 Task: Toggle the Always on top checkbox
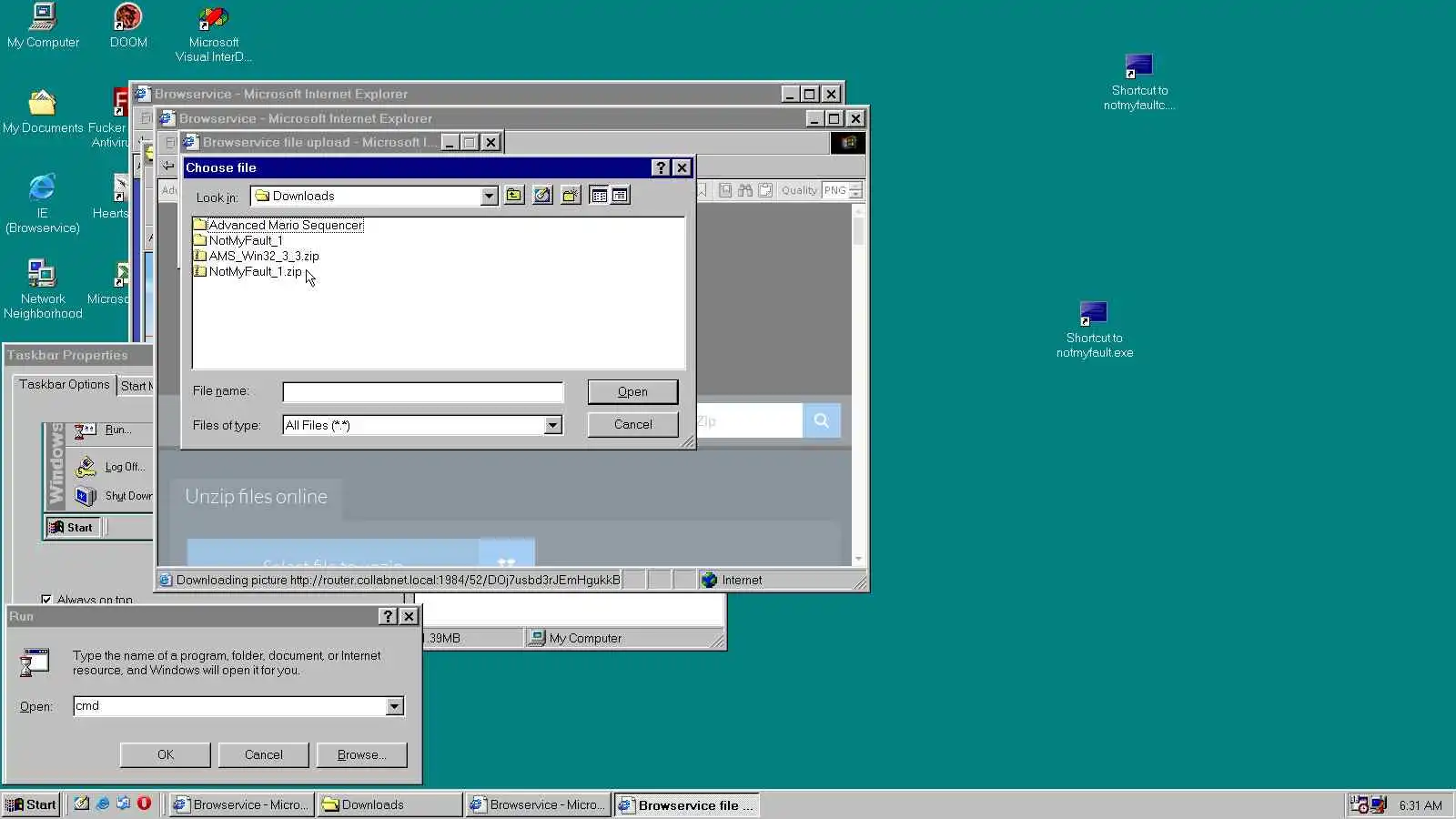[x=46, y=600]
